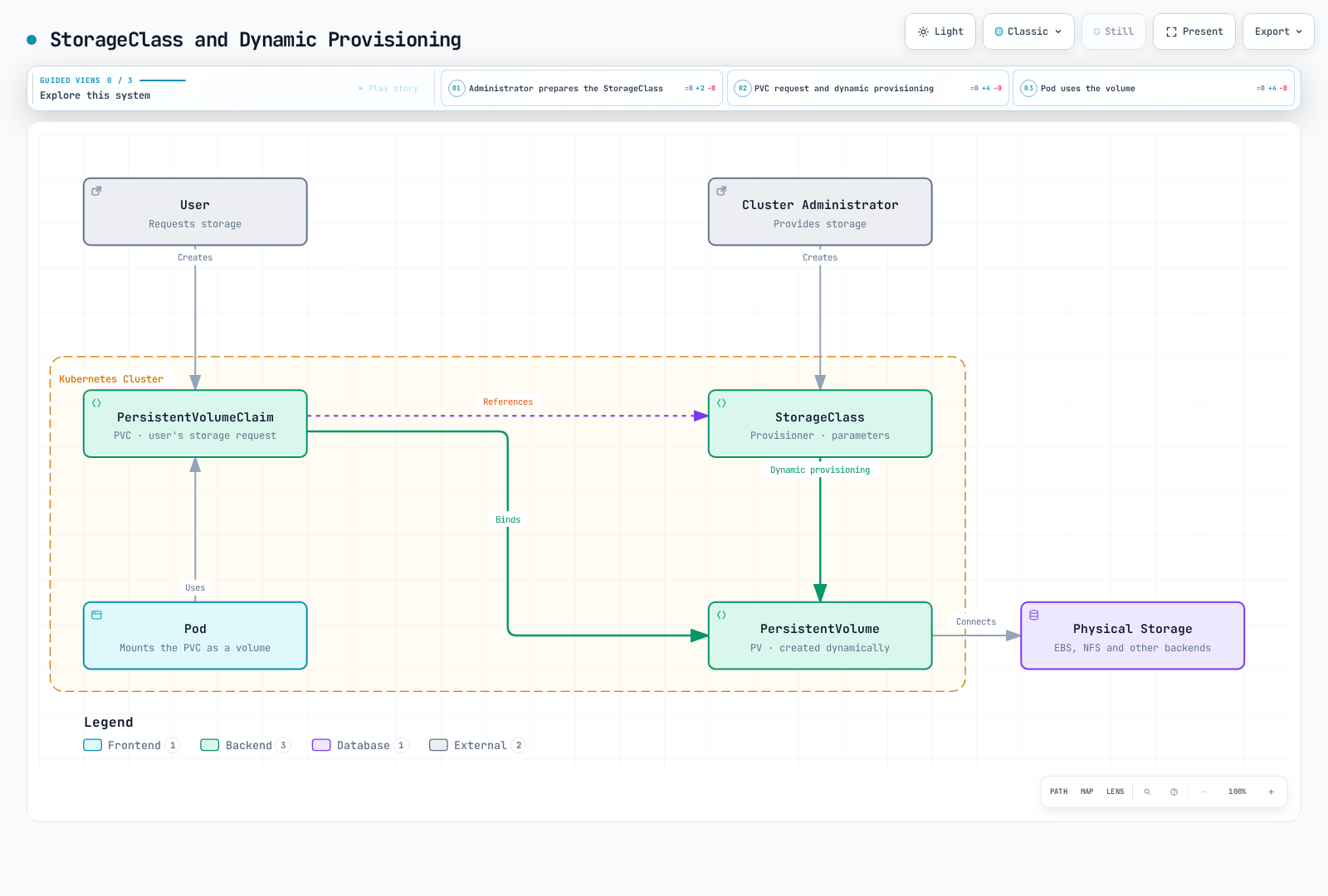Open guided view 01 Administrator prepares the StorageClass
This screenshot has height=896, width=1328.
(x=582, y=88)
